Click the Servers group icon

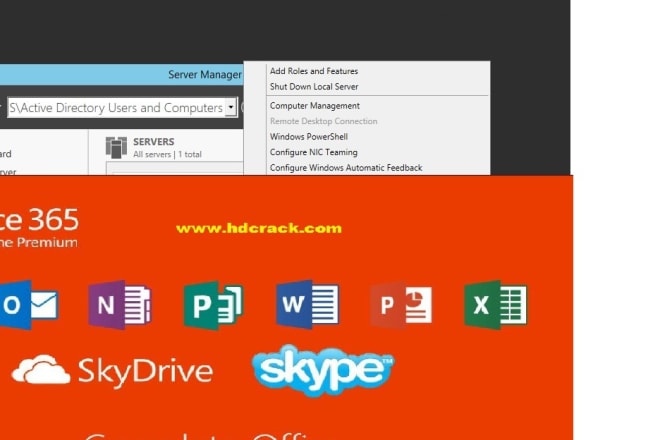[x=116, y=147]
